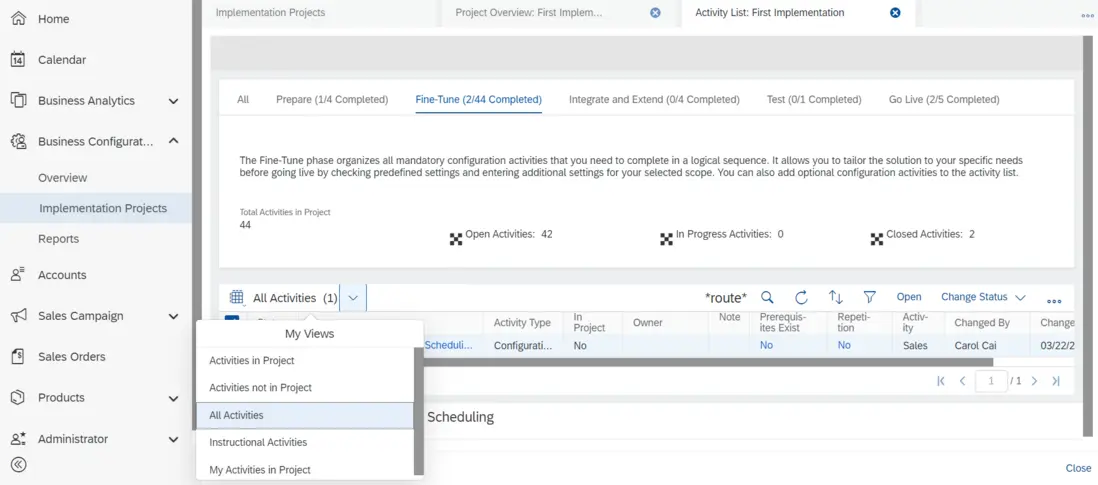Switch to the Integrate and Extend tab

coord(654,100)
